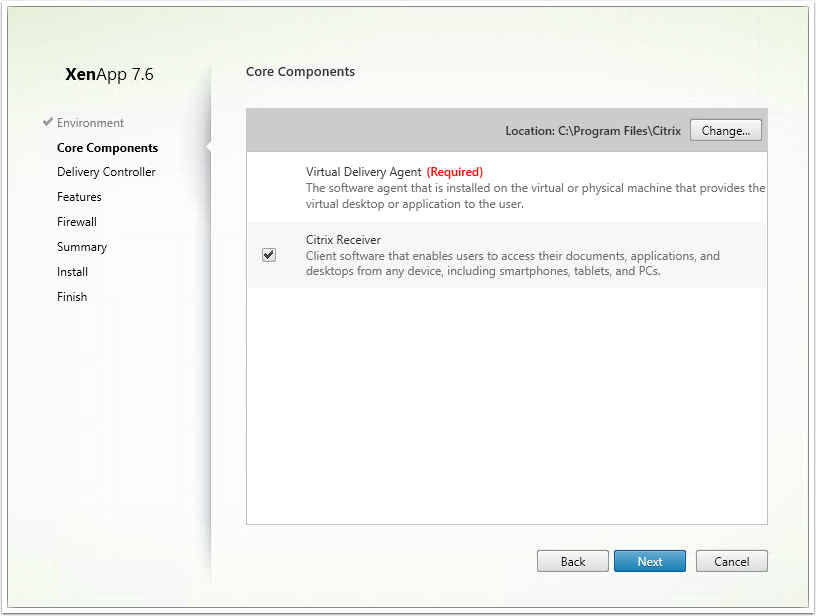The width and height of the screenshot is (816, 616).
Task: Cancel the XenApp installation
Action: click(731, 561)
